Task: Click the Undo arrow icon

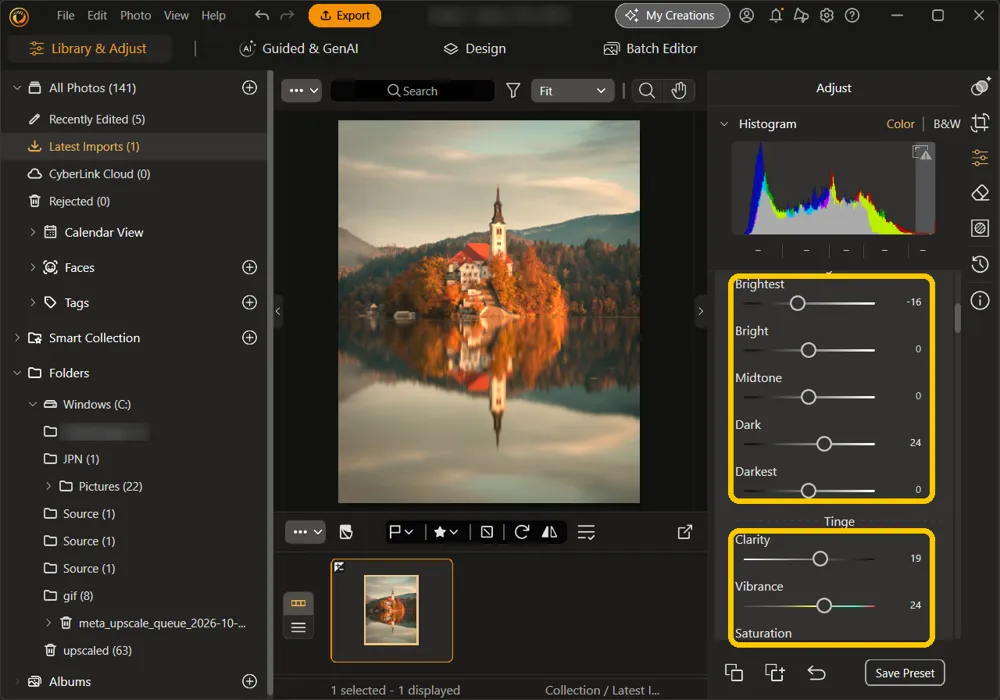Action: tap(261, 15)
